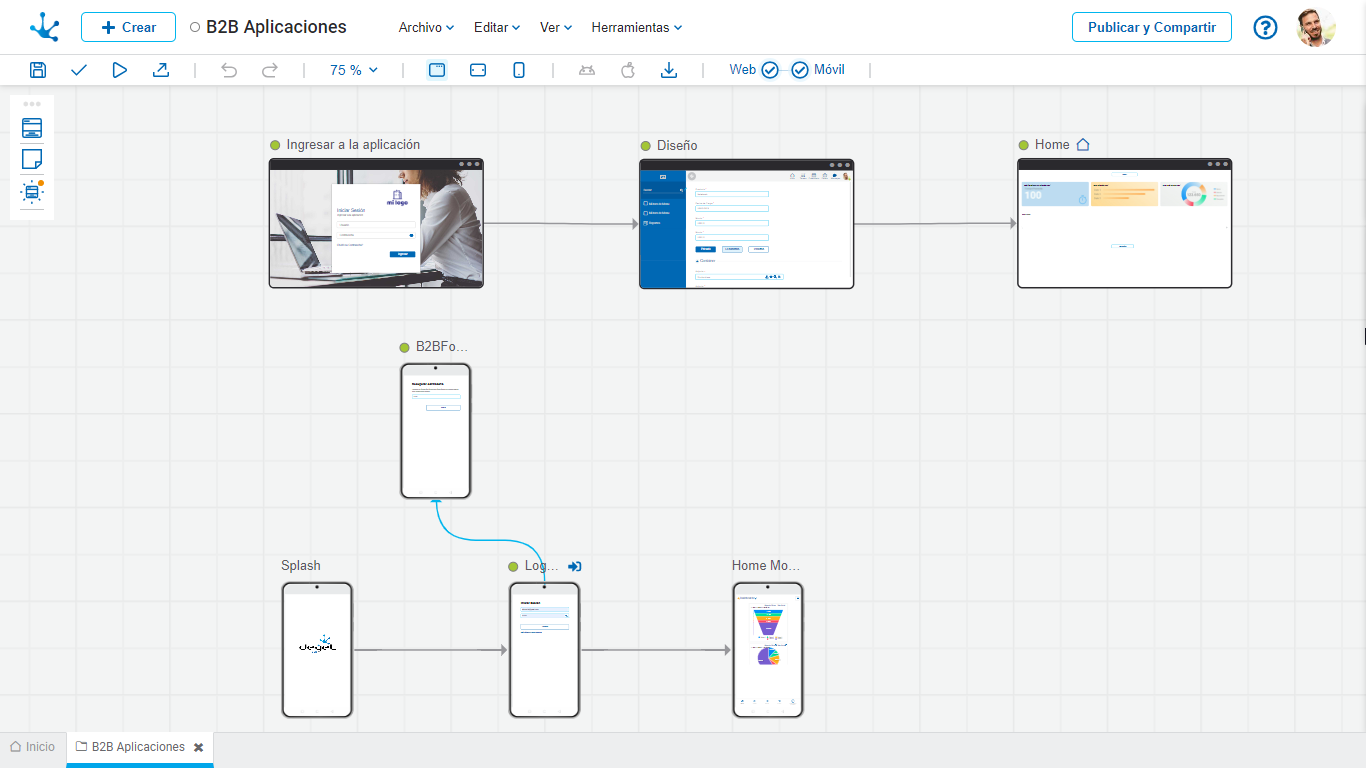Open the help question mark icon
The image size is (1366, 768).
pos(1265,28)
